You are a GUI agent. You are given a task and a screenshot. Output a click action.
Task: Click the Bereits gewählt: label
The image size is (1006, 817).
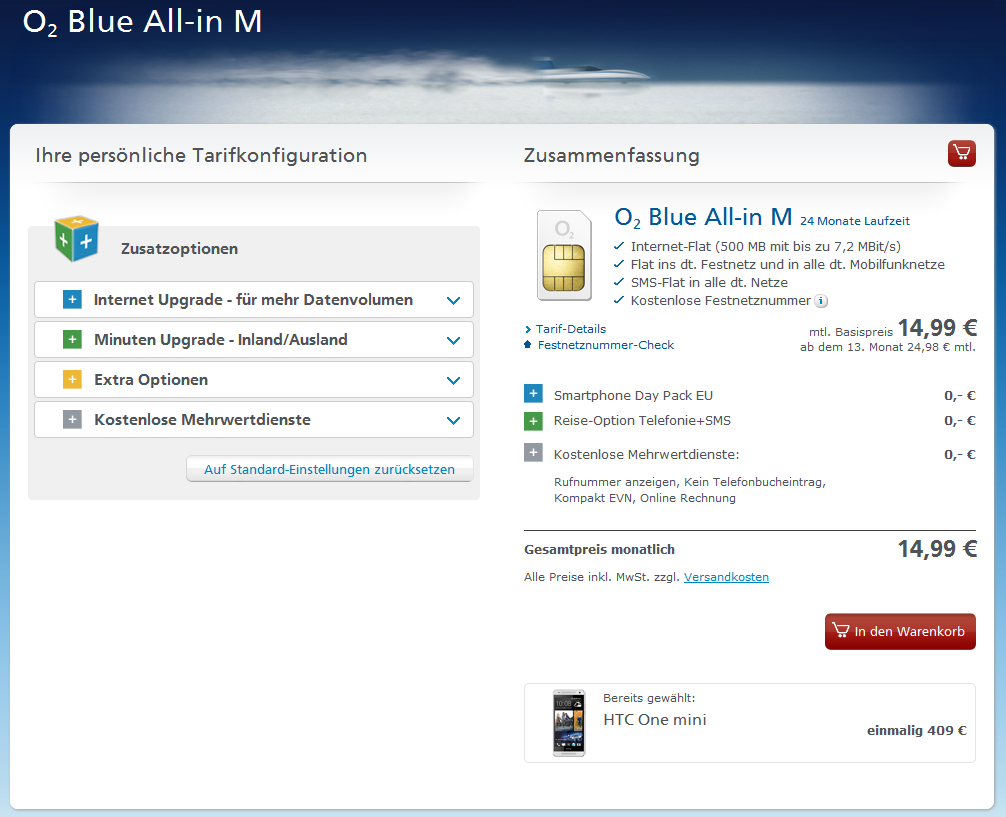point(649,698)
